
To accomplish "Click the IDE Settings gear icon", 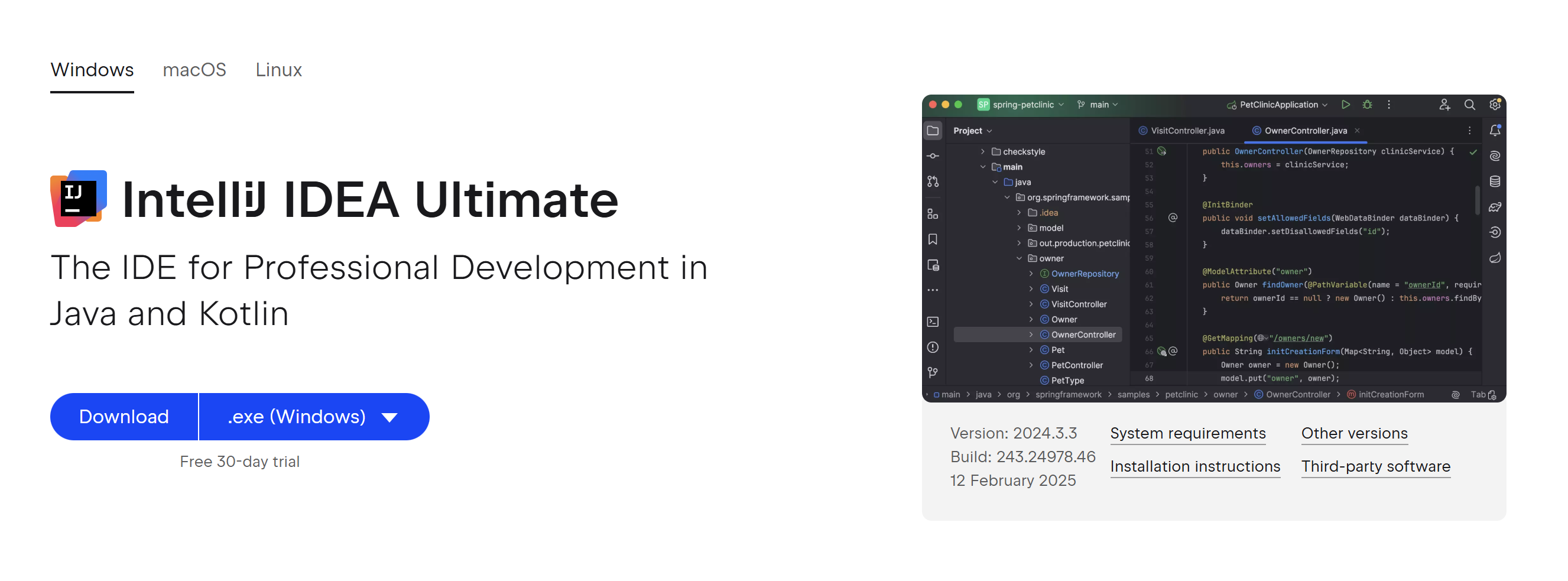I will (x=1495, y=105).
